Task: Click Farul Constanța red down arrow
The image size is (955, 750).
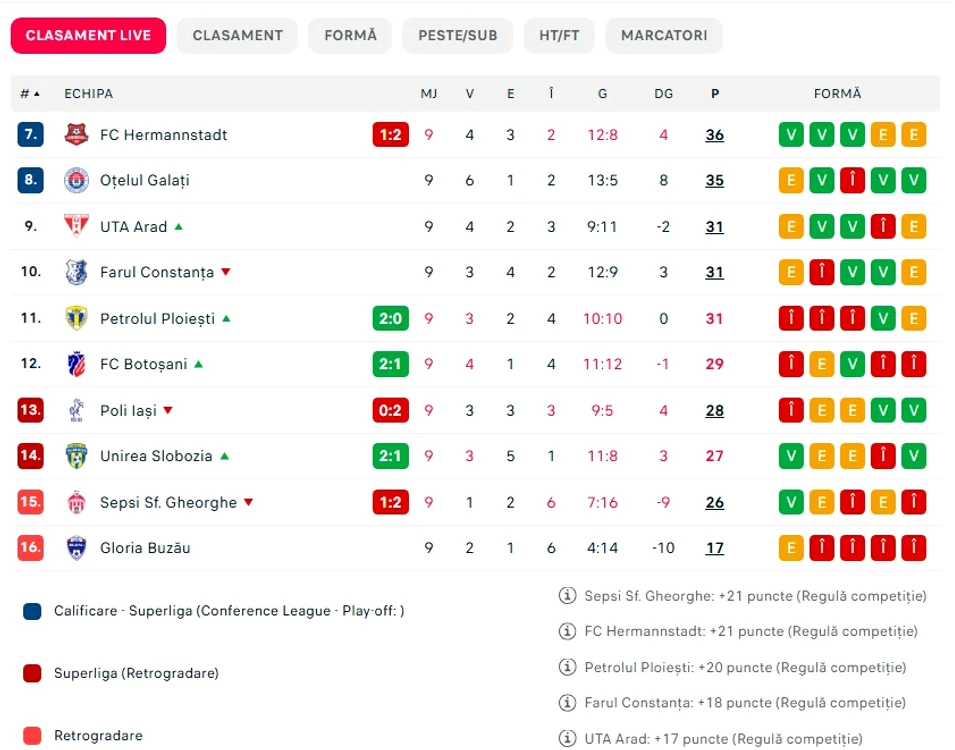Action: tap(226, 272)
